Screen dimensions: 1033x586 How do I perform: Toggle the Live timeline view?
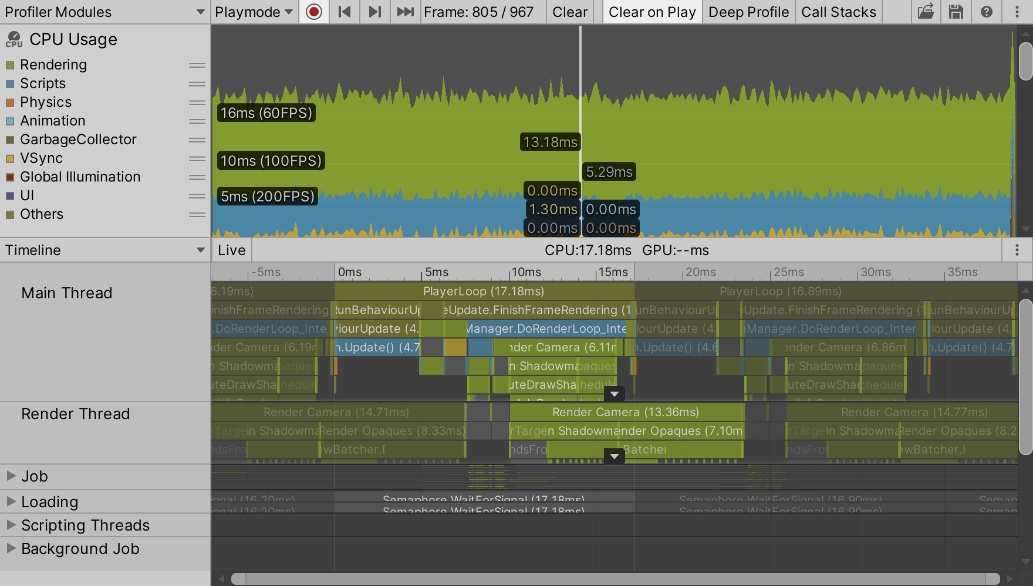click(x=231, y=250)
